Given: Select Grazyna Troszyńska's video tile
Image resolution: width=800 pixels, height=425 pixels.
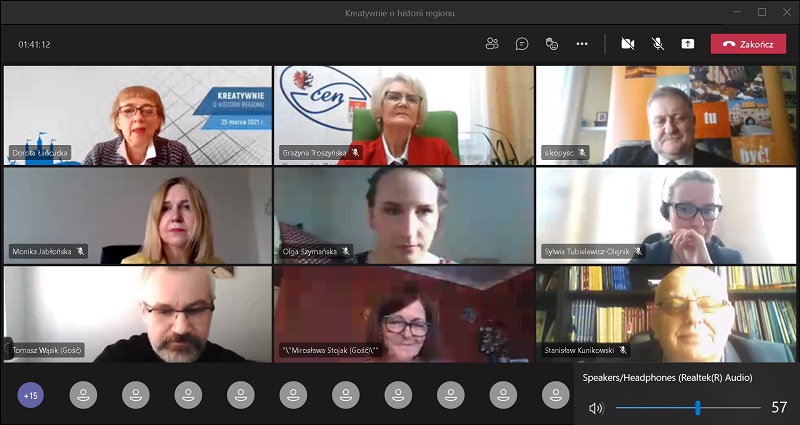Looking at the screenshot, I should pos(404,115).
